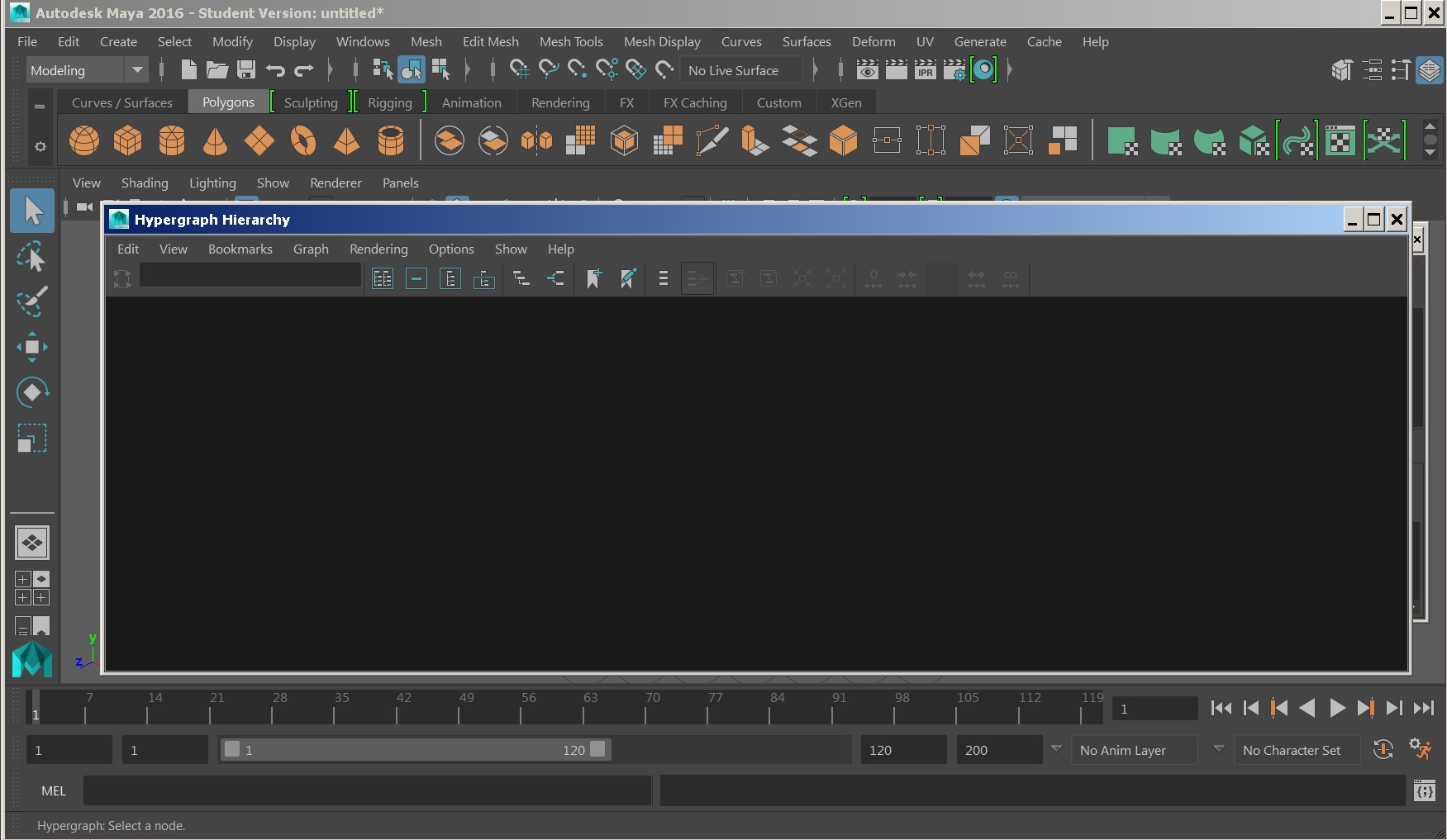Create a polygon cube from the shelf
1447x840 pixels.
(128, 140)
